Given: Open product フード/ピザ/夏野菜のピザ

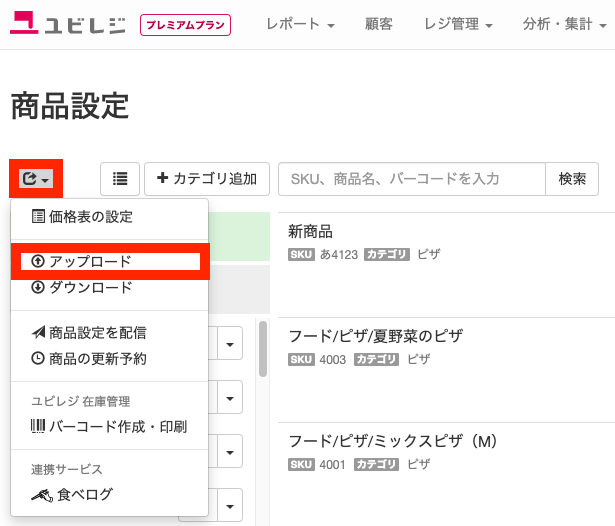Looking at the screenshot, I should 376,336.
